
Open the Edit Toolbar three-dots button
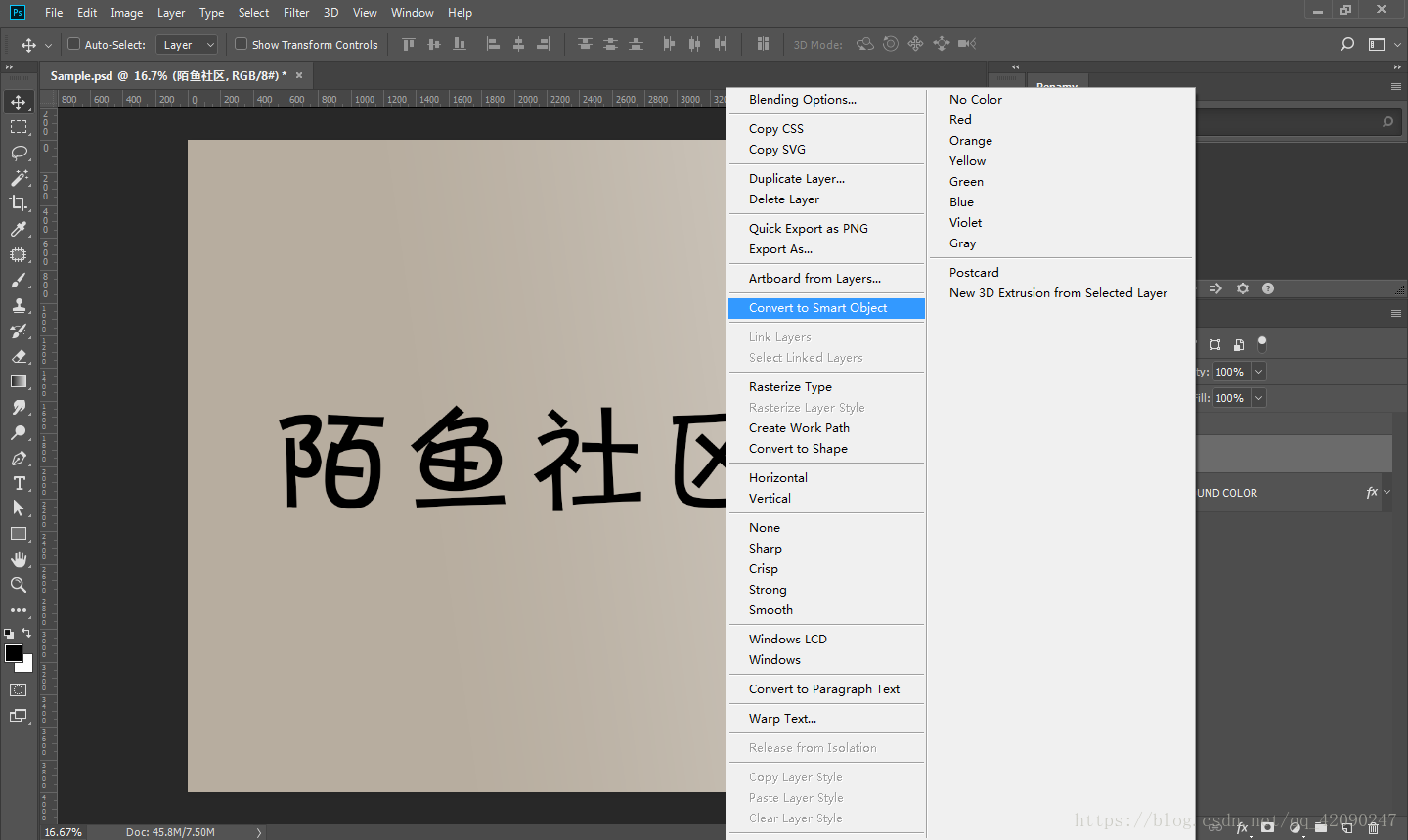[x=19, y=610]
